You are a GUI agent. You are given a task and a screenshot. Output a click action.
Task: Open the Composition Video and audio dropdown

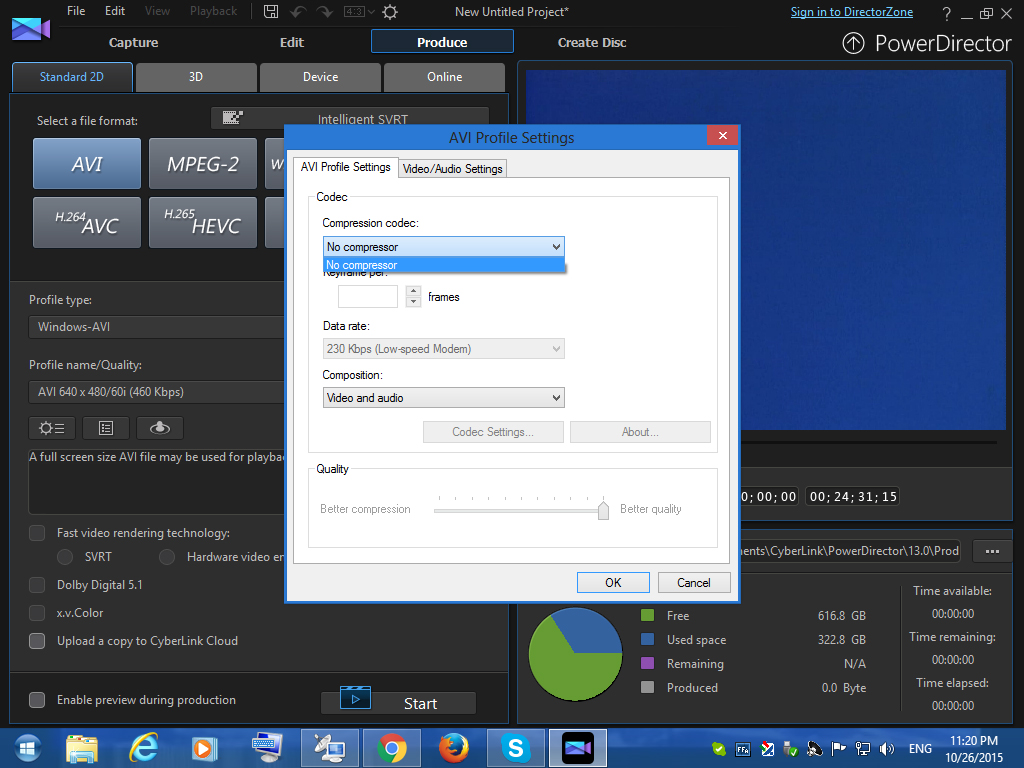pos(443,398)
